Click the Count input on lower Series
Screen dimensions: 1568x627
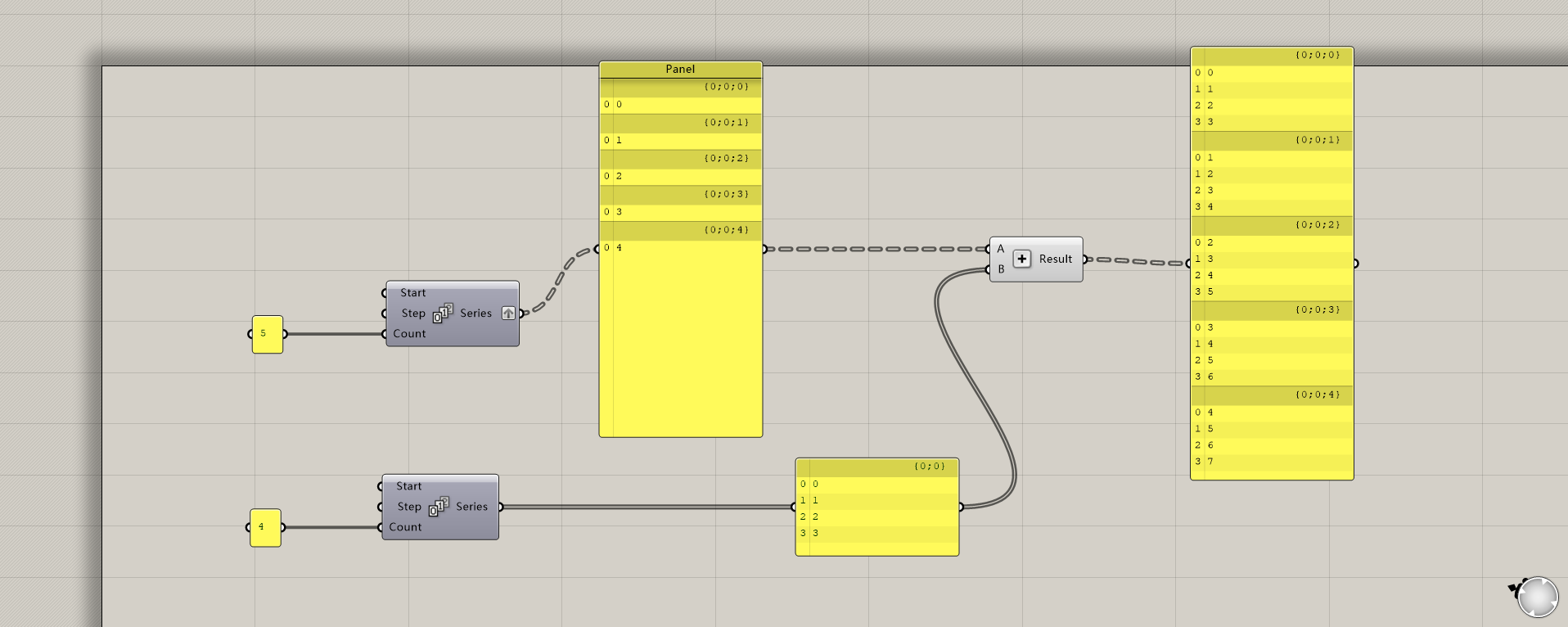pos(405,527)
